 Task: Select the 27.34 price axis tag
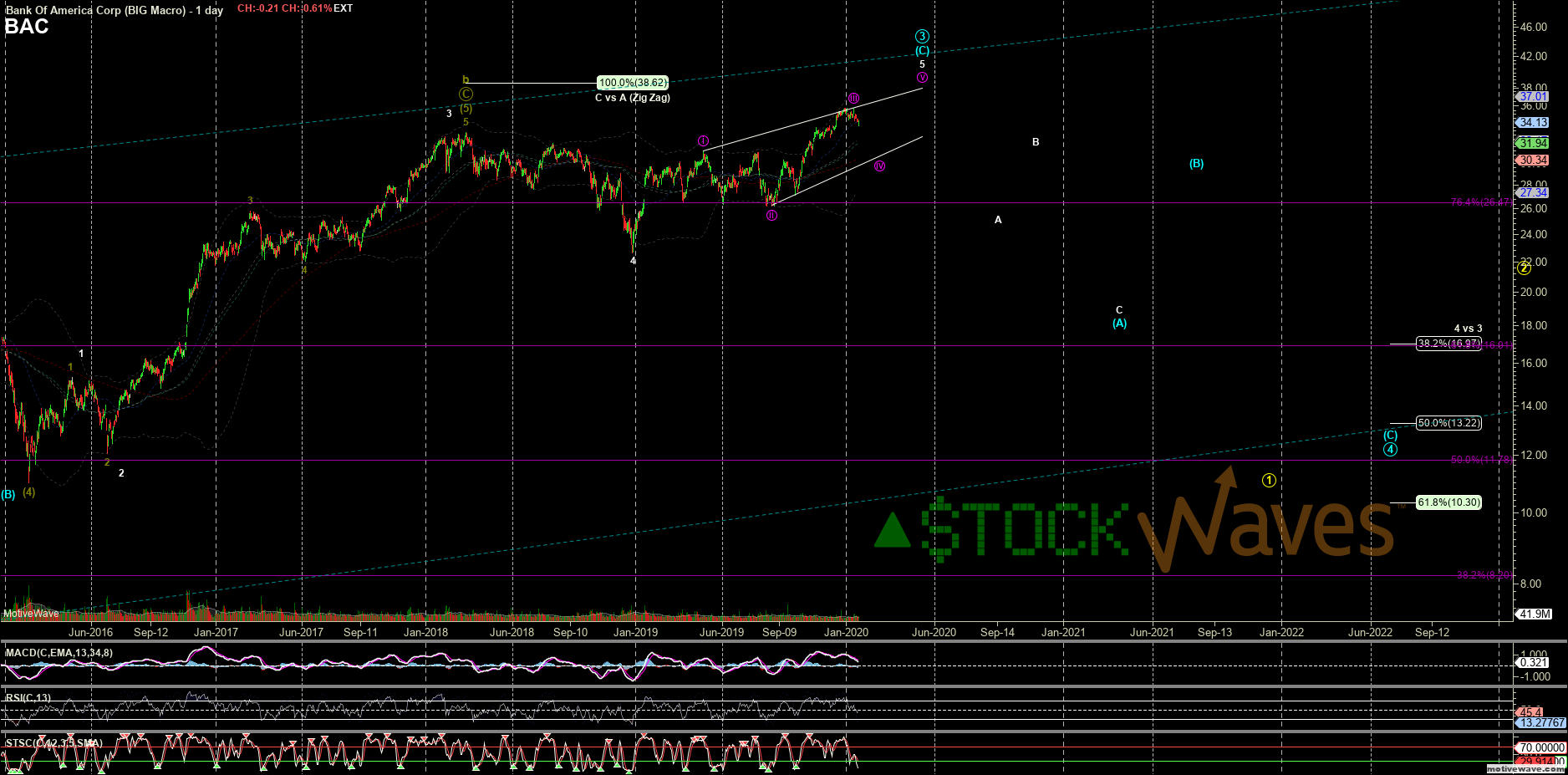click(1534, 193)
